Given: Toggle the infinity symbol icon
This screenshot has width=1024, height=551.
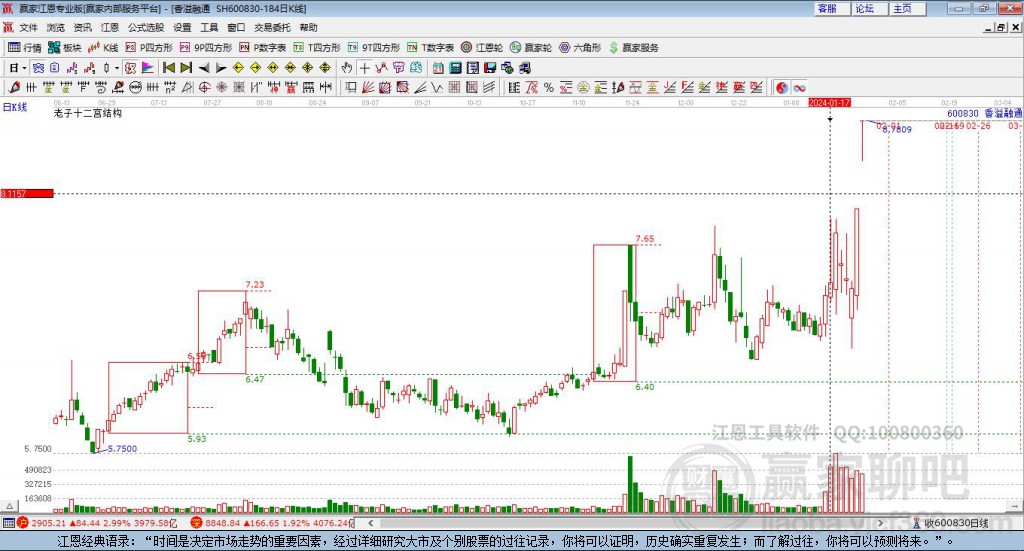Looking at the screenshot, I should click(x=799, y=87).
